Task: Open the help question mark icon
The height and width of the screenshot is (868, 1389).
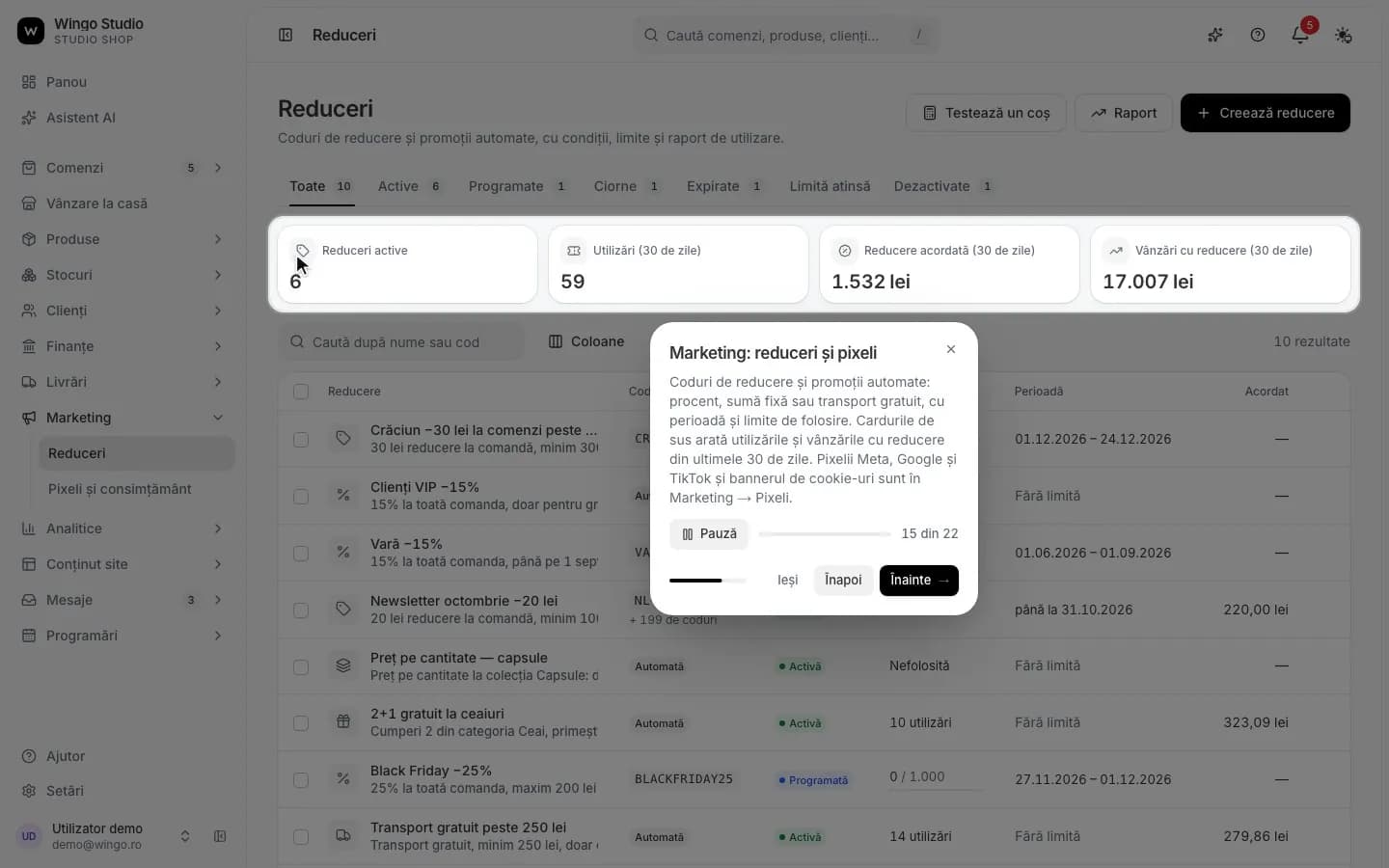Action: [1258, 35]
